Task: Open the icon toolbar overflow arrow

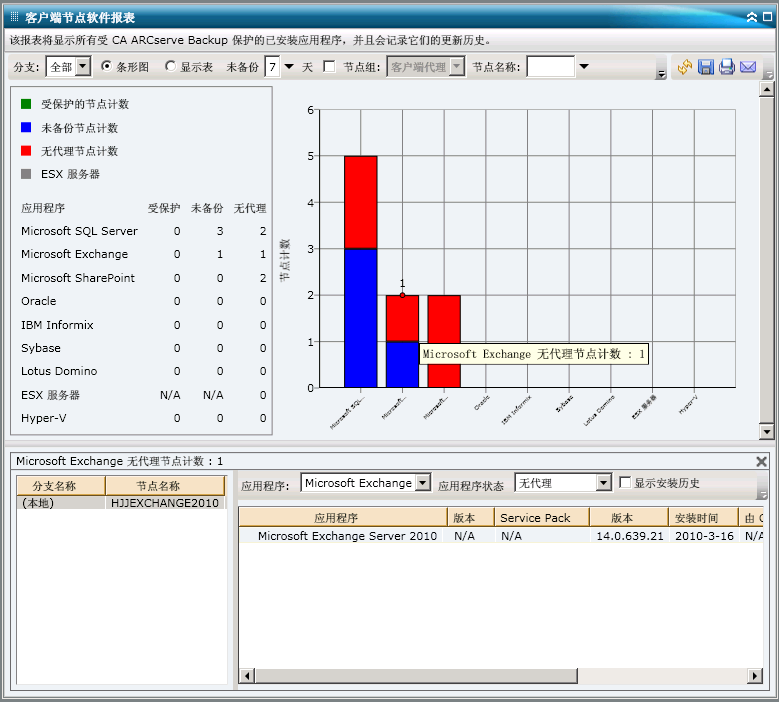Action: click(x=769, y=75)
